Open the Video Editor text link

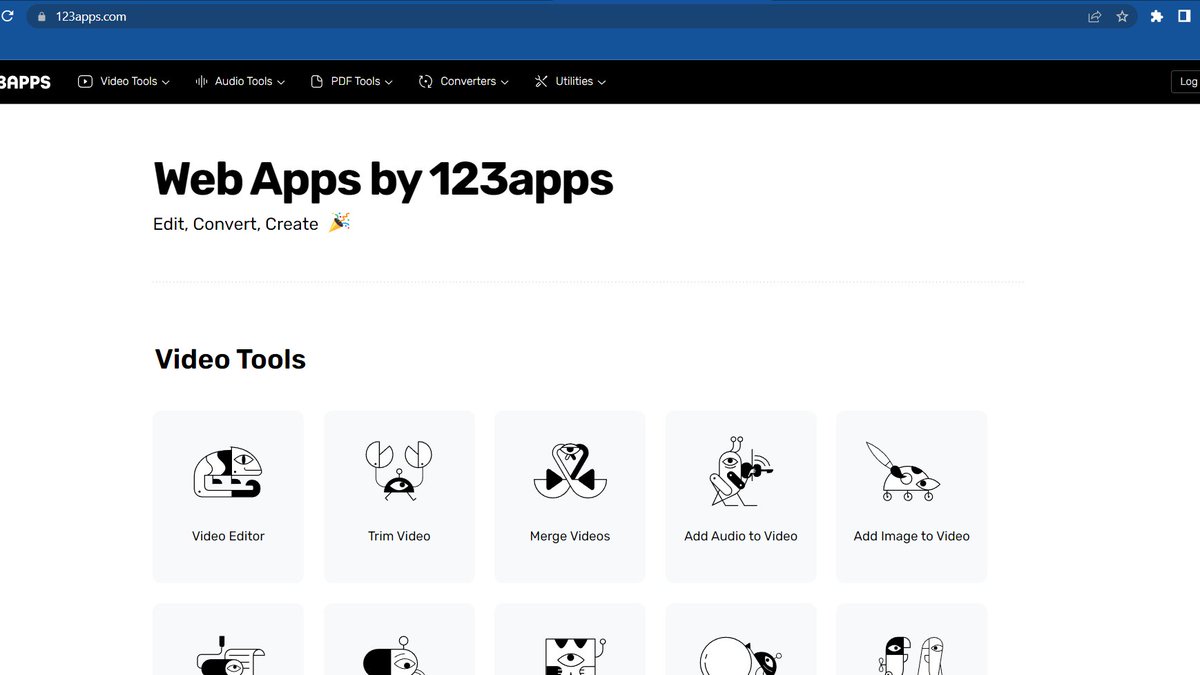(x=228, y=536)
